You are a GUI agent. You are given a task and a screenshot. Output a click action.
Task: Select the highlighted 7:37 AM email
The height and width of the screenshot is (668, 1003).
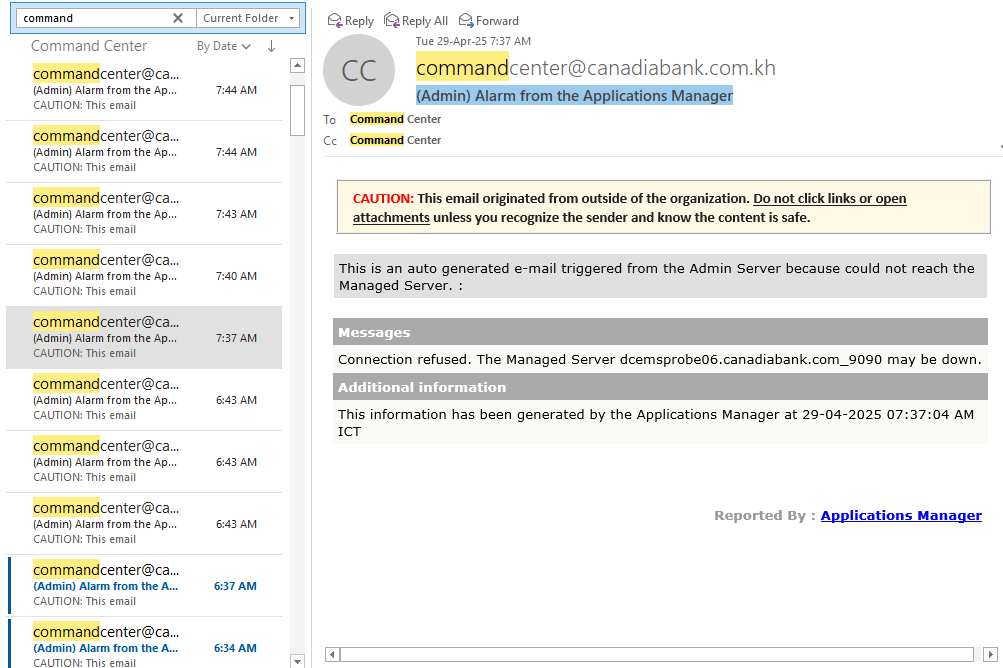(145, 338)
